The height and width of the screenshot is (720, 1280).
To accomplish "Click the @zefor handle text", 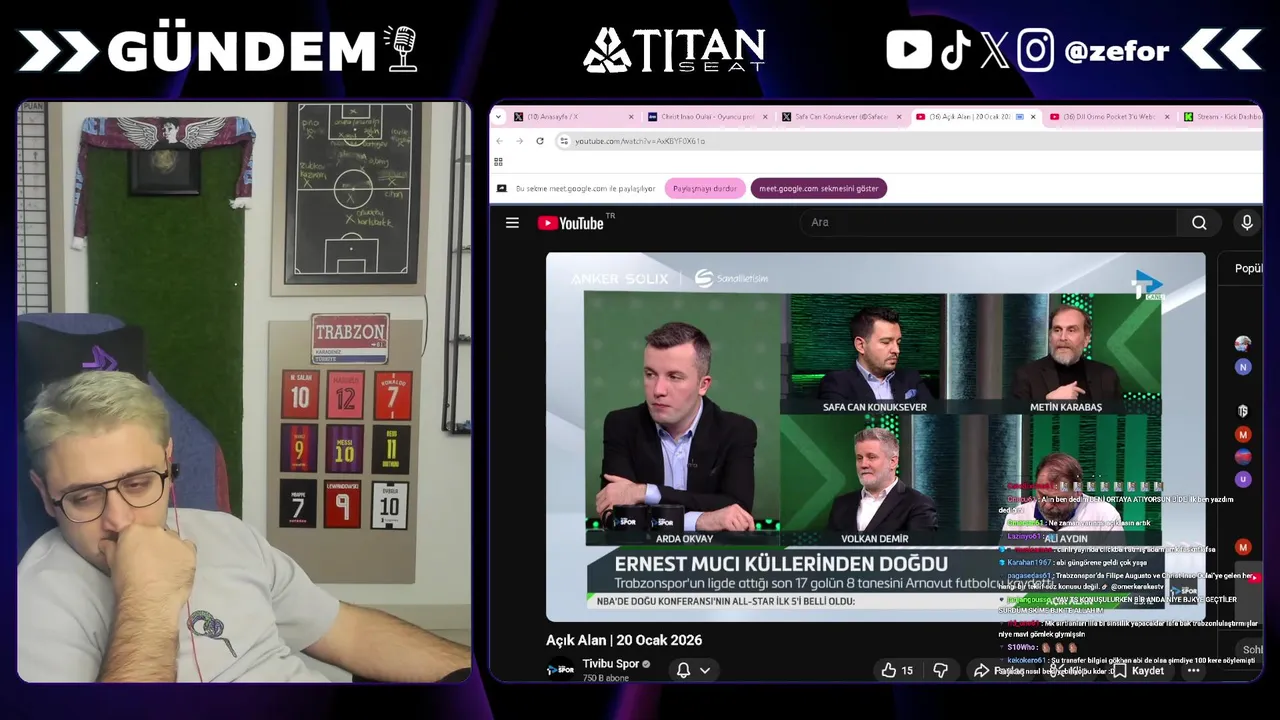I will click(1116, 51).
